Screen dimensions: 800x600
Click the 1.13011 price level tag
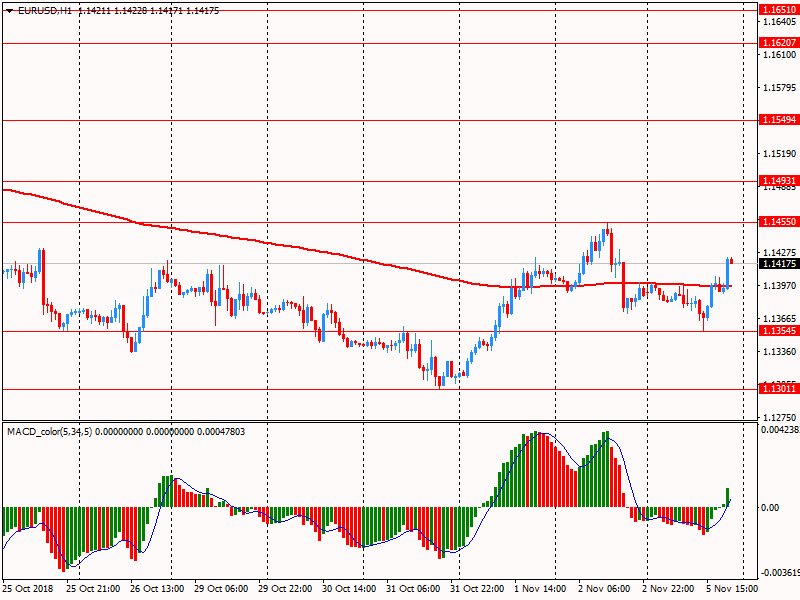point(779,389)
